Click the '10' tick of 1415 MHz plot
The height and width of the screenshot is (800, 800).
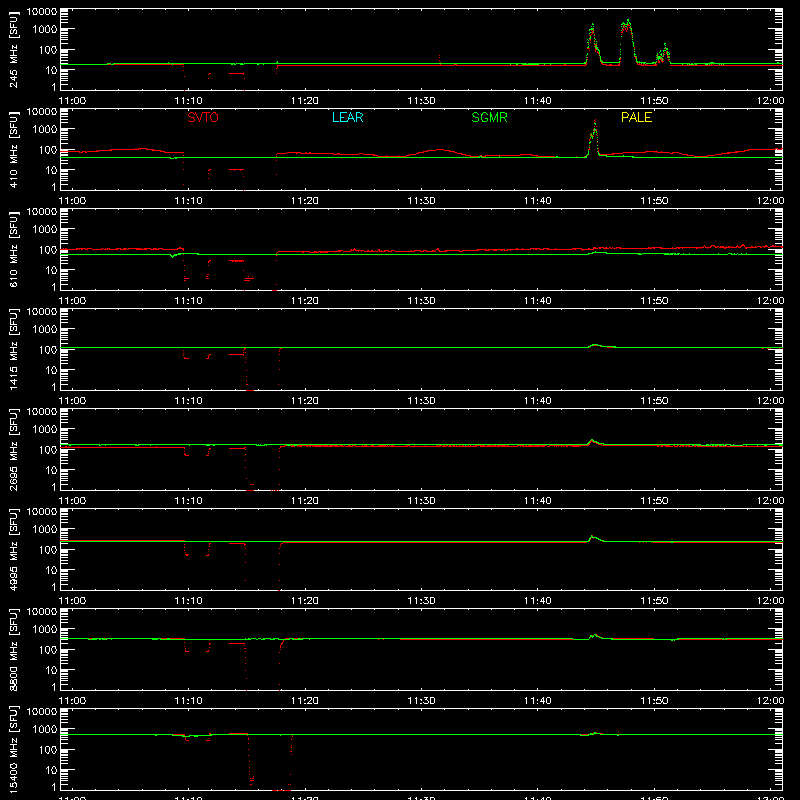pos(52,370)
